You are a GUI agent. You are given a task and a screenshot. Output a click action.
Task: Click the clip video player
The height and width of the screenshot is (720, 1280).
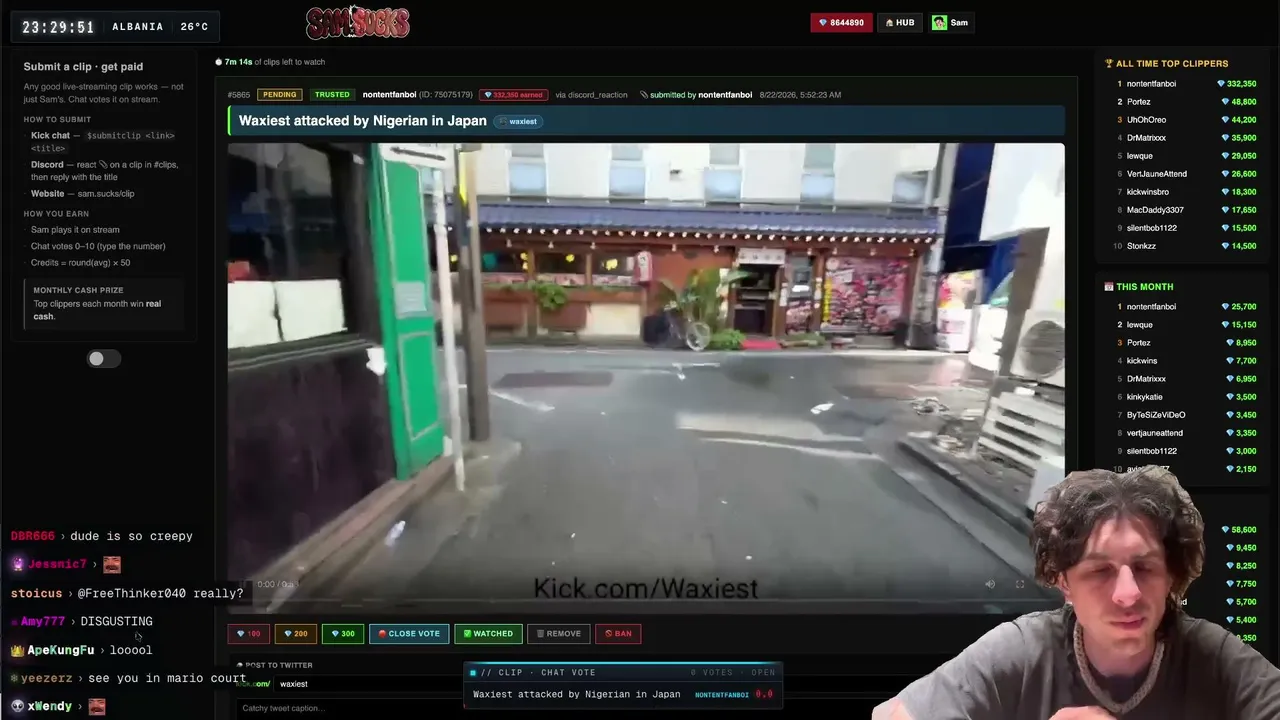click(x=646, y=377)
